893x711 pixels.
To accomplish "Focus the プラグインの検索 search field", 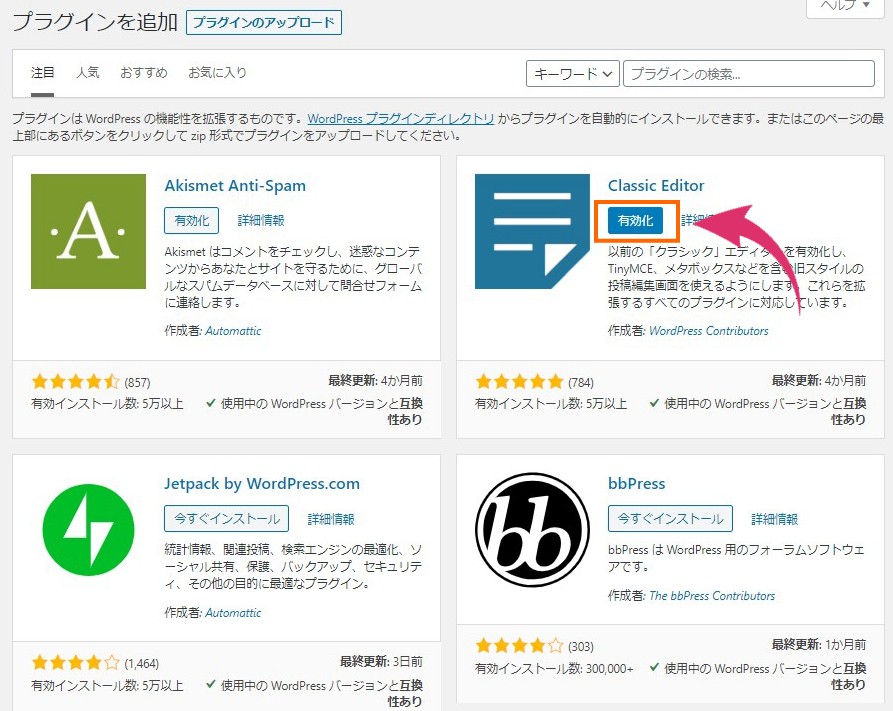I will coord(749,74).
